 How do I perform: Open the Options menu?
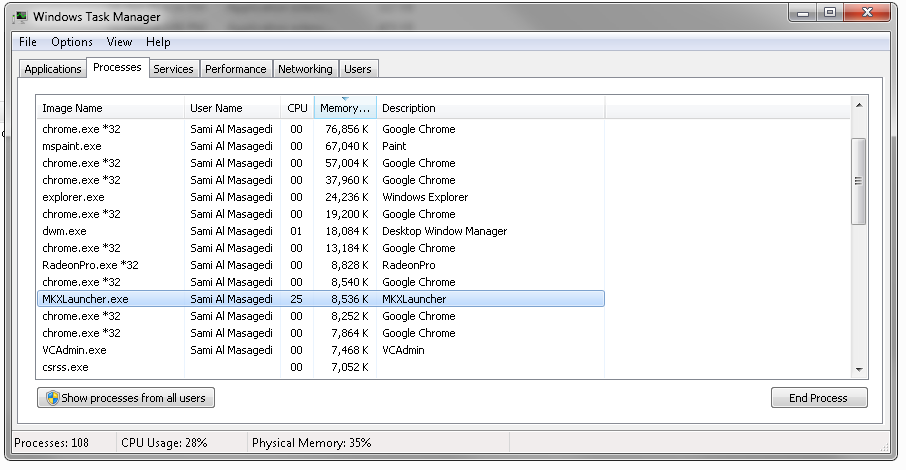click(72, 42)
